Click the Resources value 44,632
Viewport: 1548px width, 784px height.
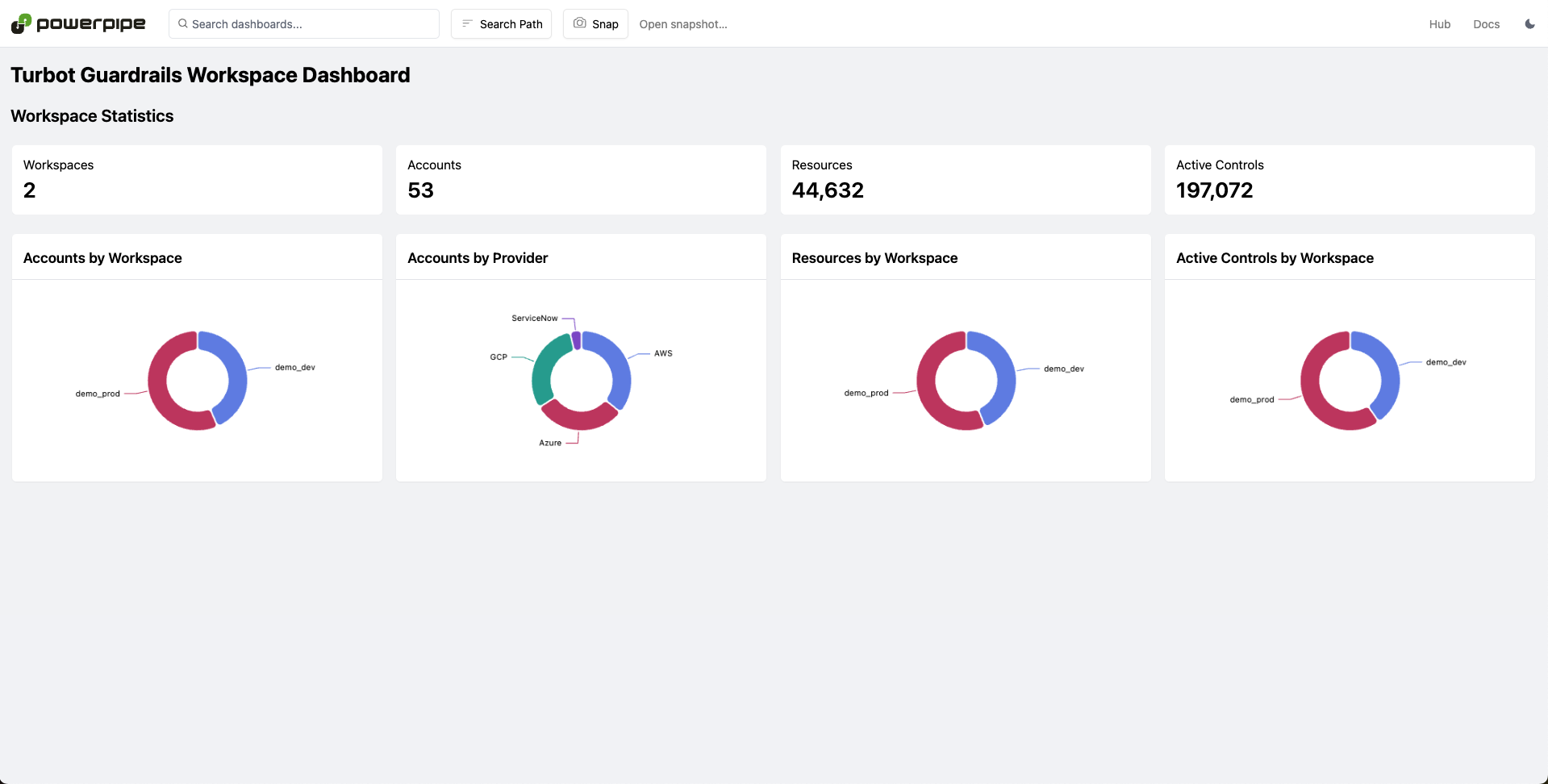828,190
